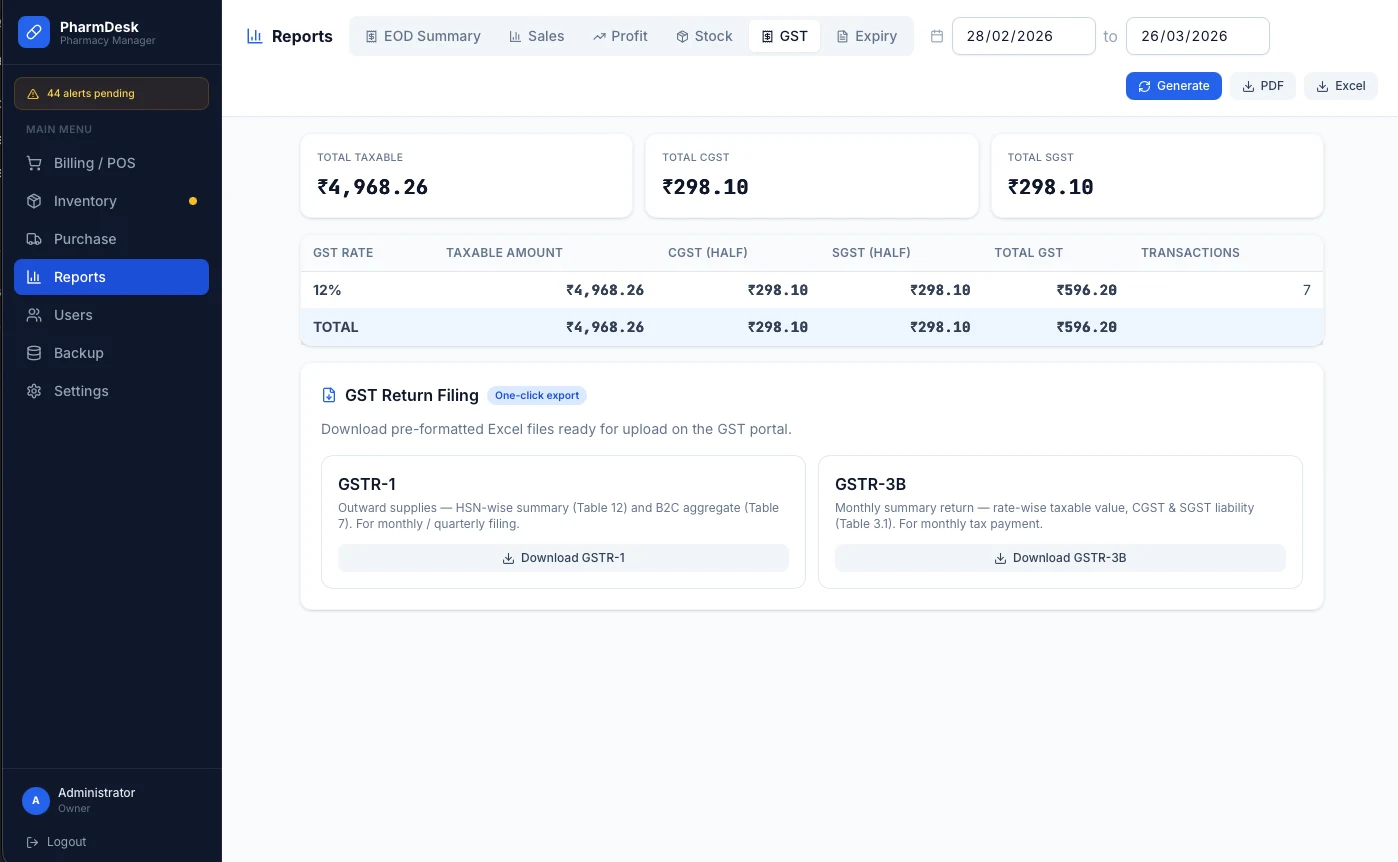Go to Billing / POS
This screenshot has height=862, width=1398.
point(111,163)
